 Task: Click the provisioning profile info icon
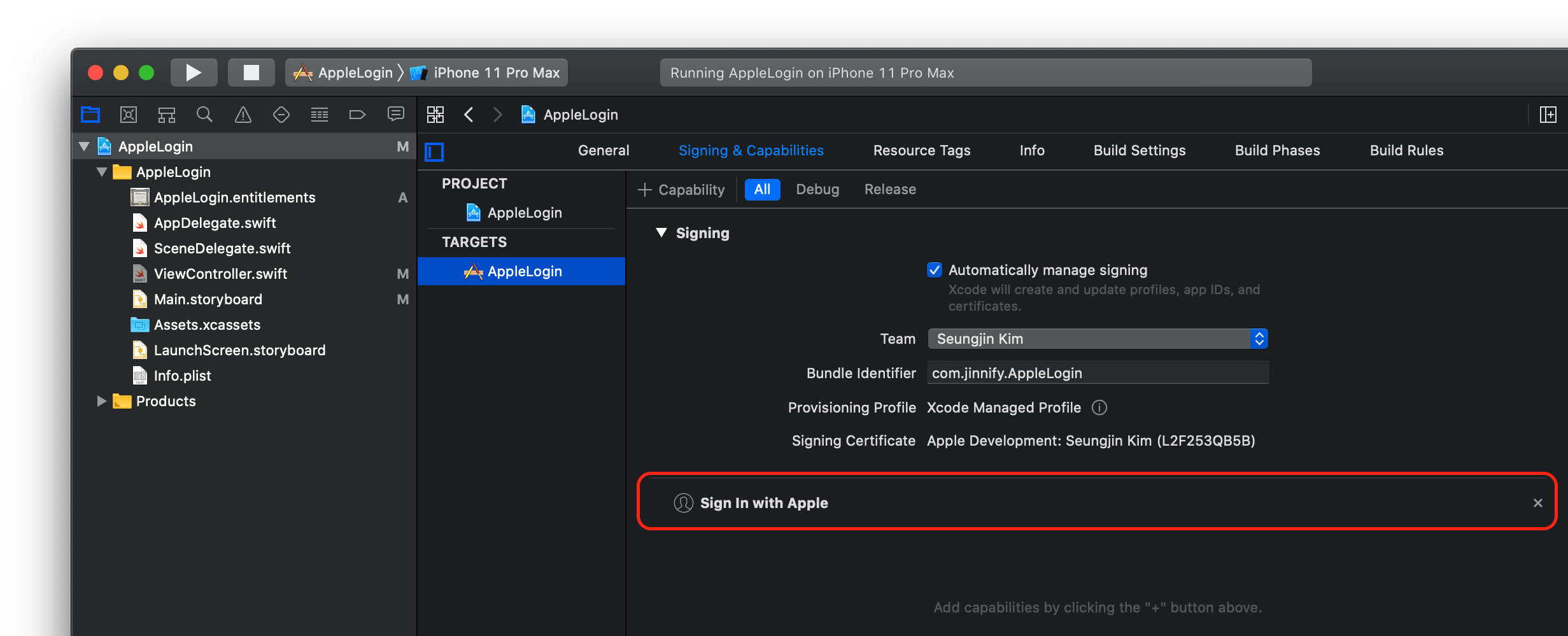1099,407
